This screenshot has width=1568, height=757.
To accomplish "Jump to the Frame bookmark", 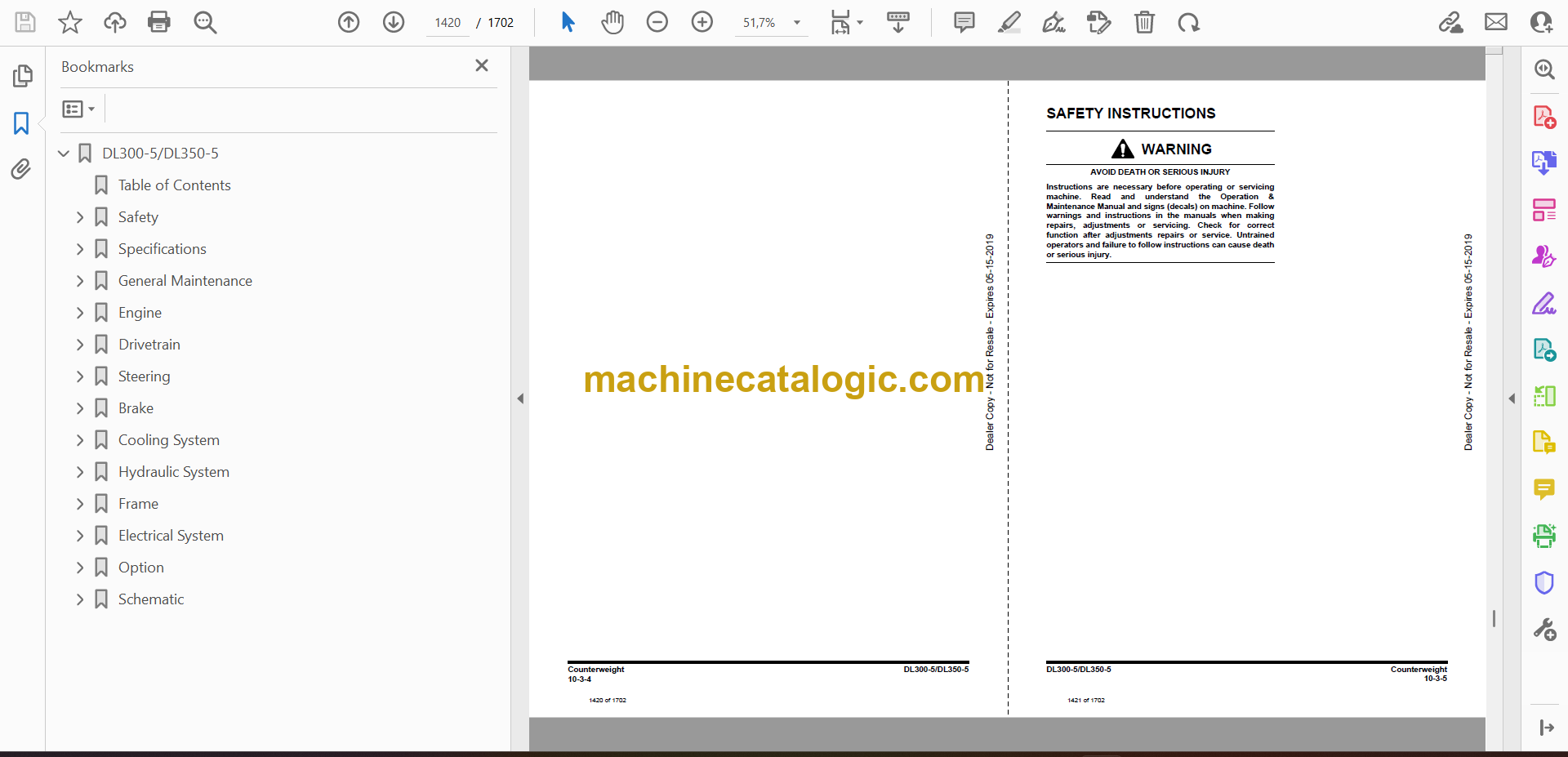I will click(x=138, y=504).
